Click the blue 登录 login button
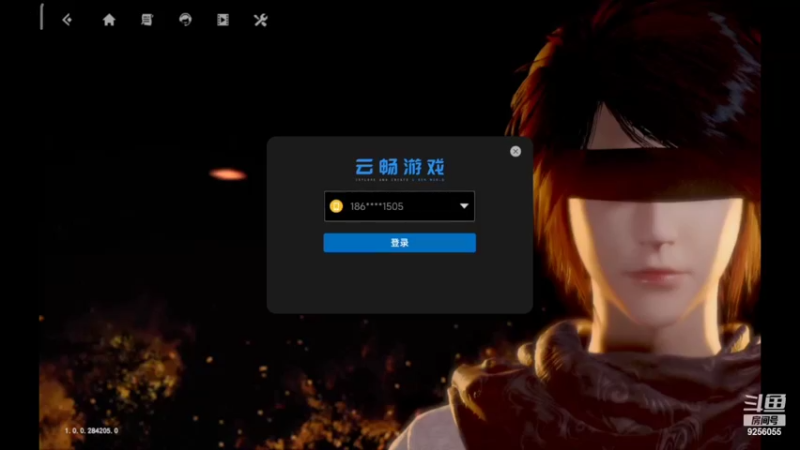800x450 pixels. point(399,243)
